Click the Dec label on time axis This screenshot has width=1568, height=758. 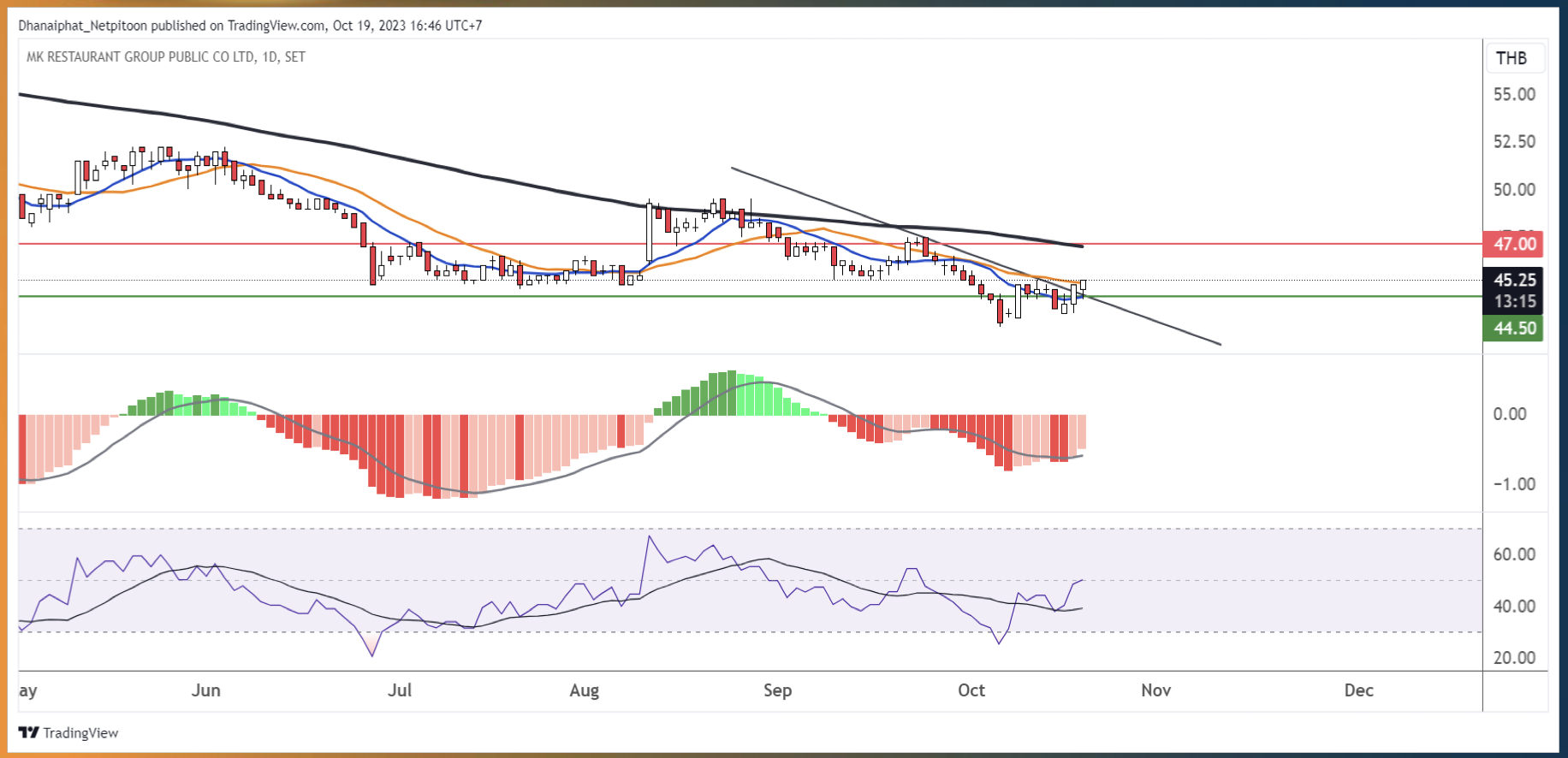(x=1359, y=690)
